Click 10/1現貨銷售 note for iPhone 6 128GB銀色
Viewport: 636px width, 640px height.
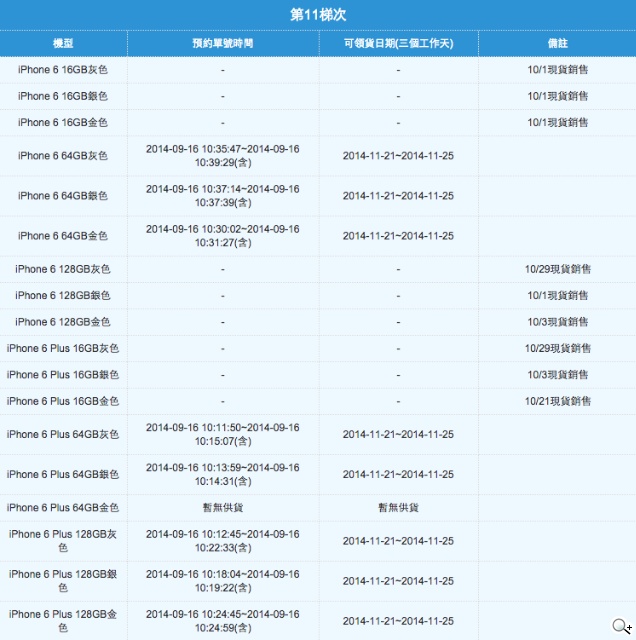tap(558, 296)
